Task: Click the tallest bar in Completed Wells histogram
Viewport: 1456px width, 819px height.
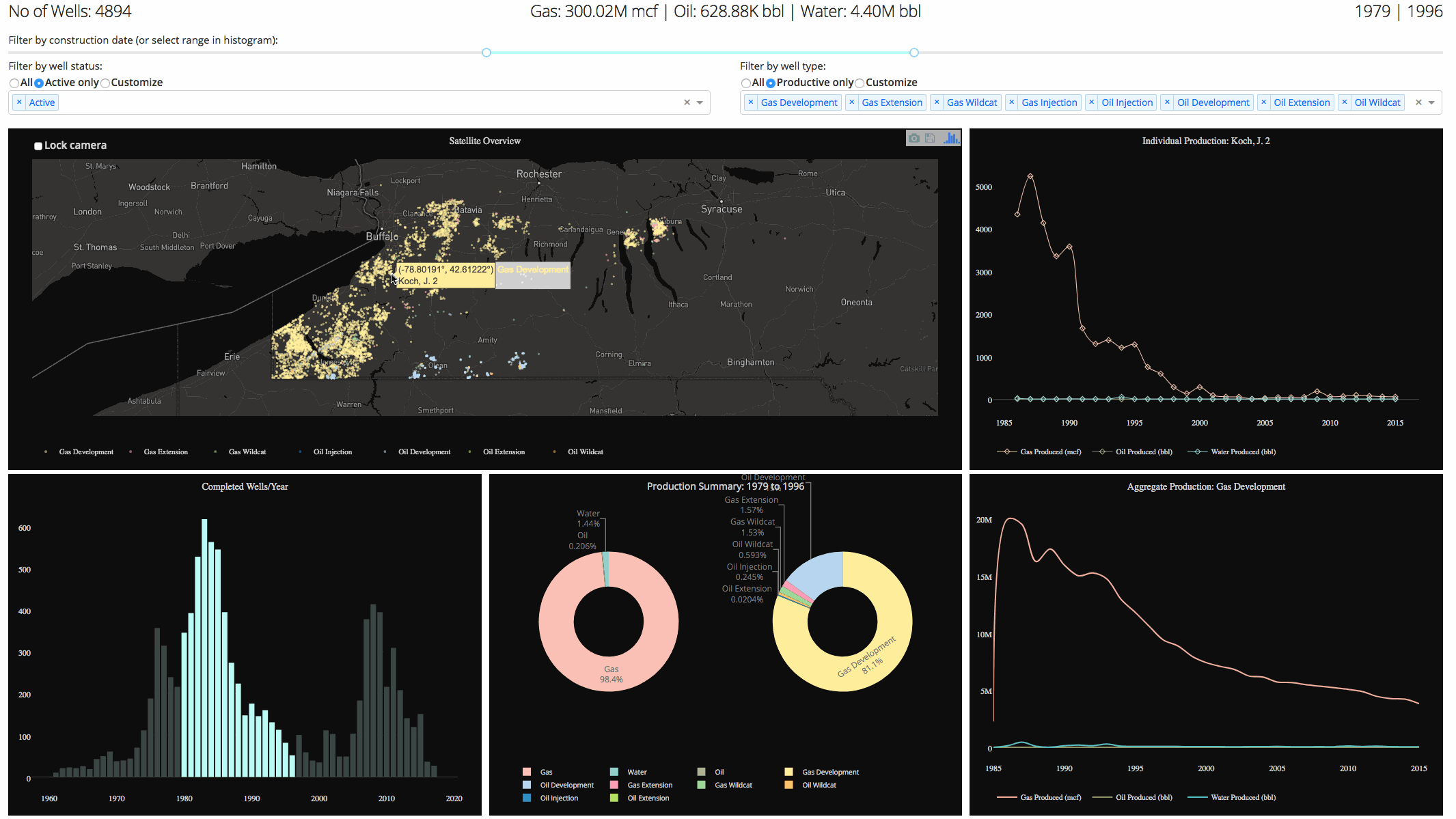Action: [x=204, y=648]
